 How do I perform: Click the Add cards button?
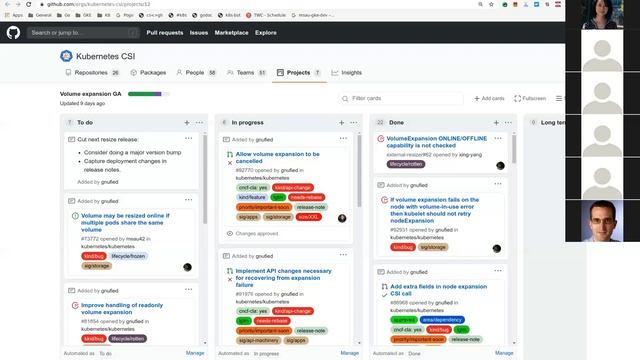coord(489,98)
